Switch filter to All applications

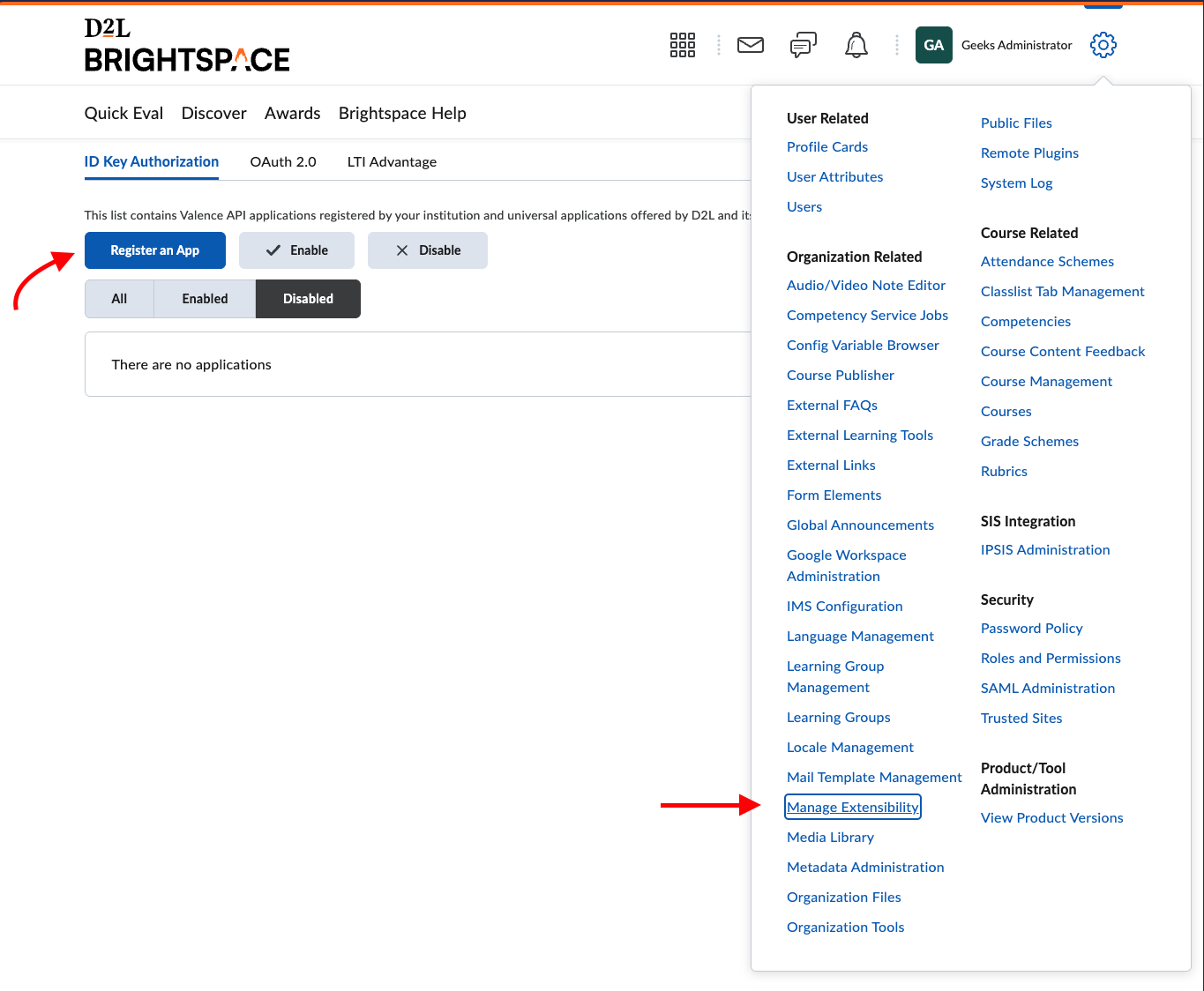118,299
